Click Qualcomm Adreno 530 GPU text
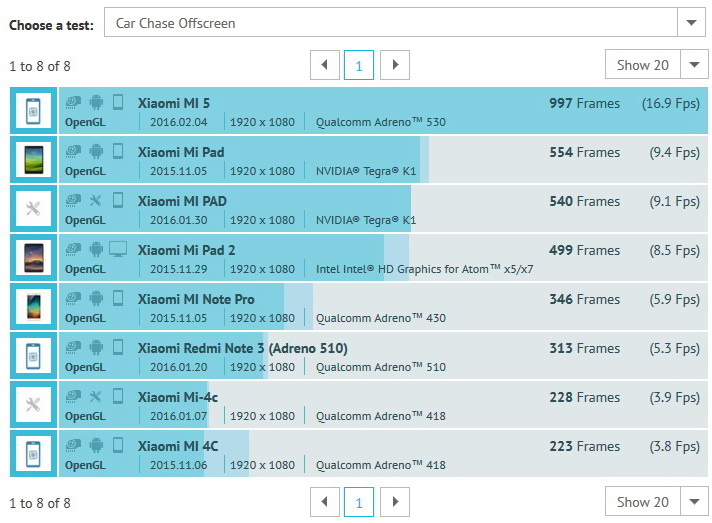 (x=381, y=122)
